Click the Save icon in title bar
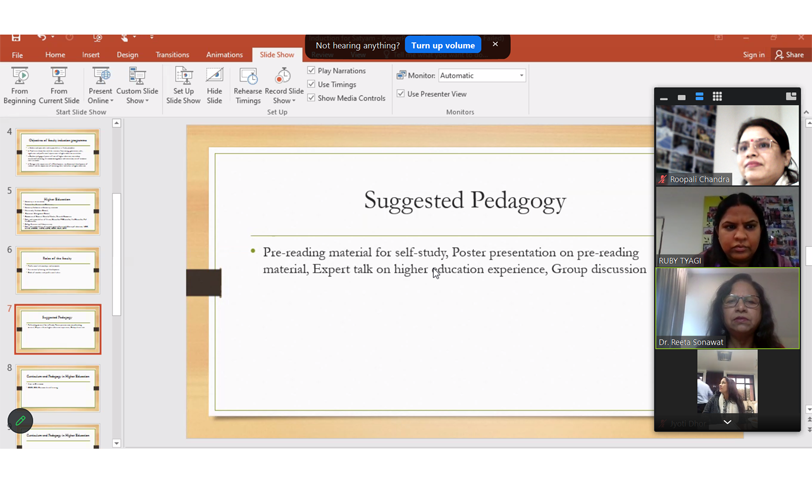This screenshot has height=504, width=812. 16,38
